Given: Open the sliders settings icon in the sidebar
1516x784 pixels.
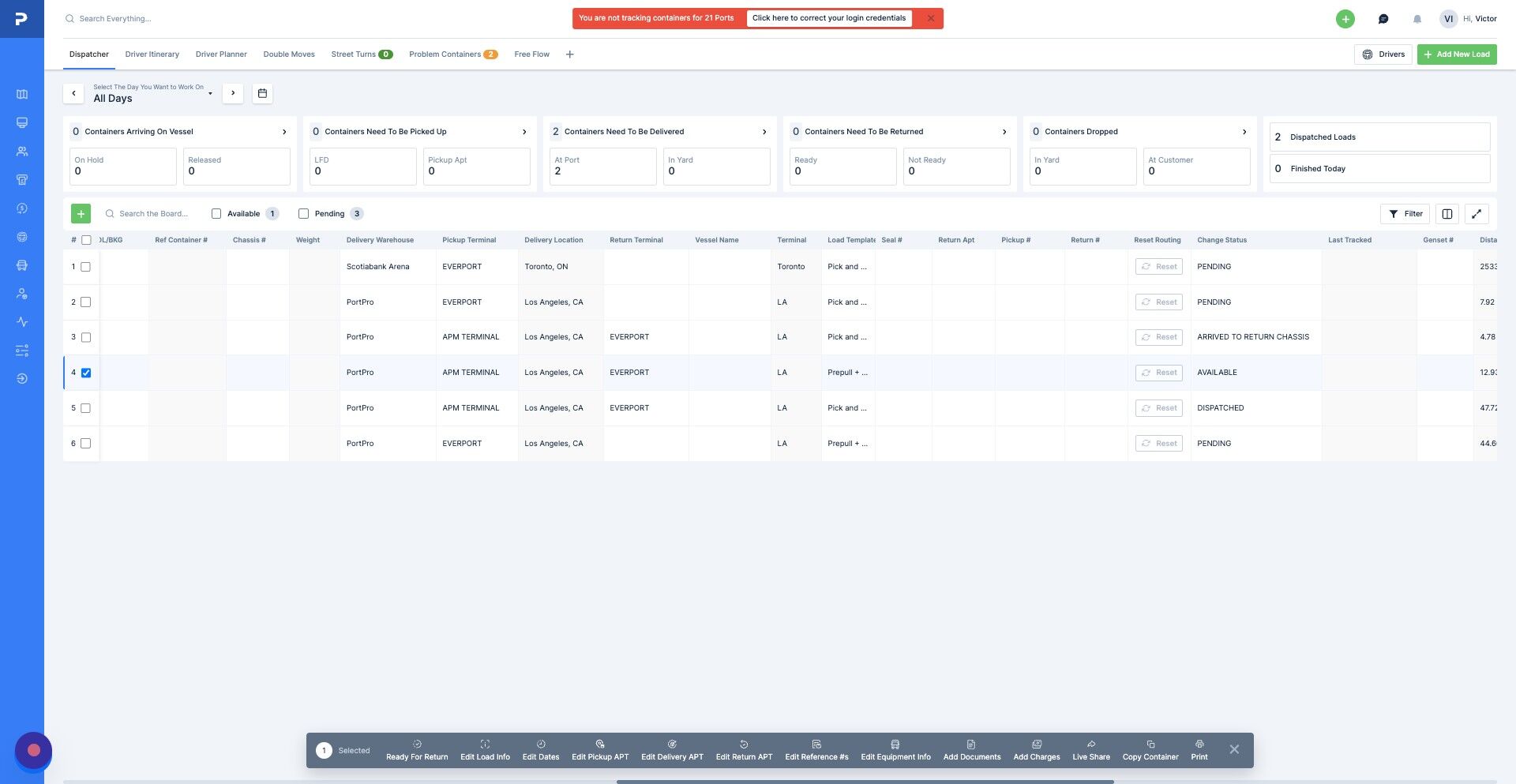Looking at the screenshot, I should (22, 351).
